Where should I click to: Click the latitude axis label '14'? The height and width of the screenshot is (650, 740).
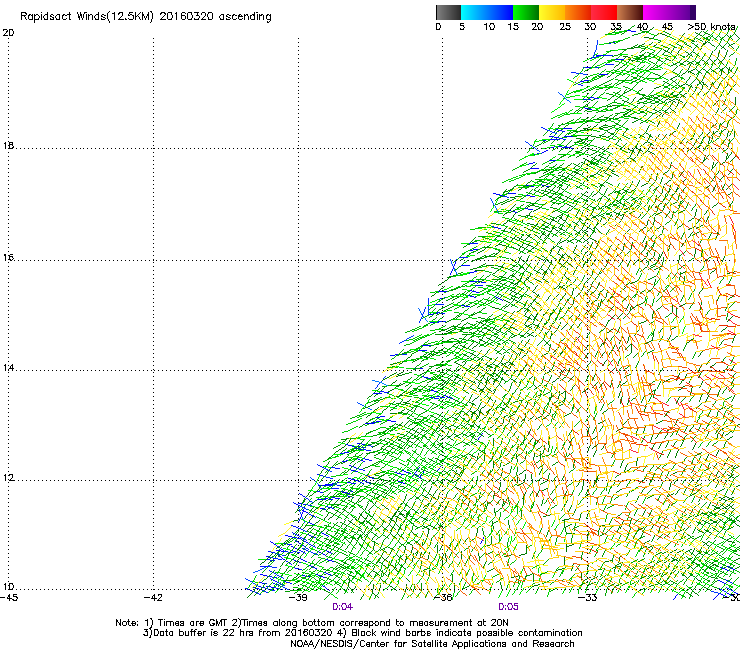[x=8, y=367]
